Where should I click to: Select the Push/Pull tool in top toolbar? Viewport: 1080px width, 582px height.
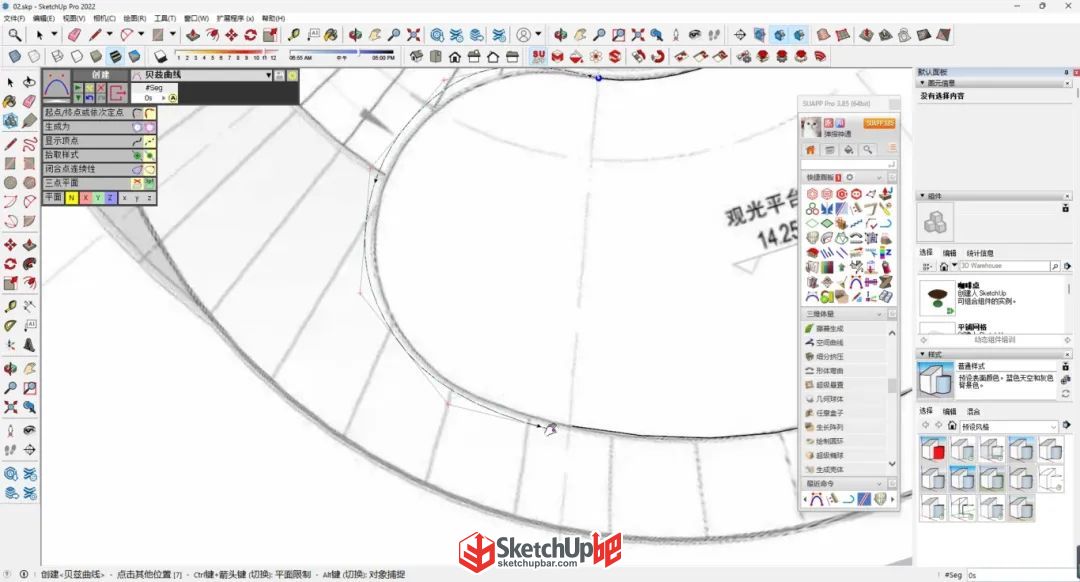pyautogui.click(x=193, y=34)
